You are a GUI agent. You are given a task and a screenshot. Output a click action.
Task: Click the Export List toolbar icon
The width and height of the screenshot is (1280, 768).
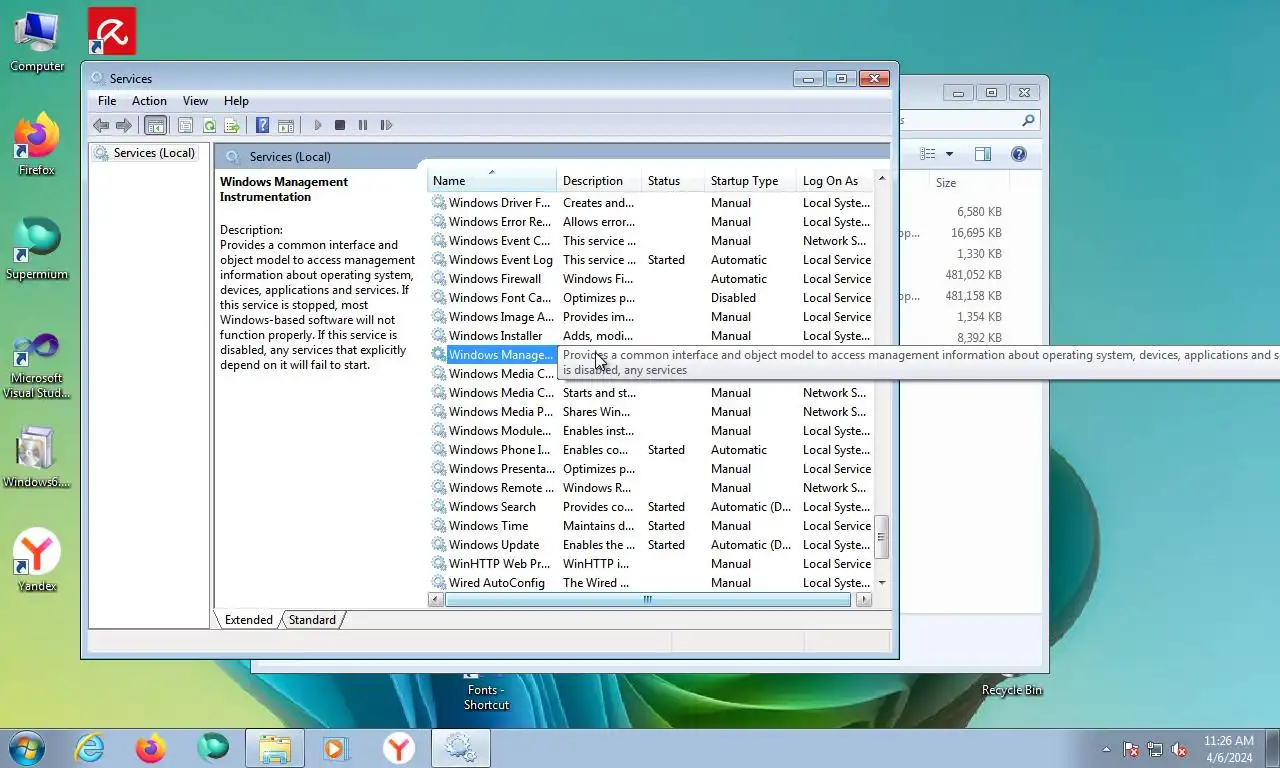pyautogui.click(x=232, y=125)
